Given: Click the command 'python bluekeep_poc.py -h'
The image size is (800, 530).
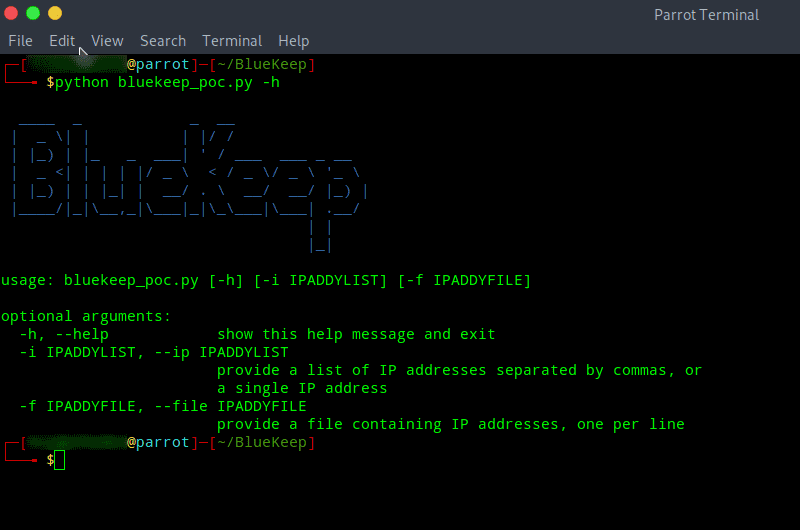Looking at the screenshot, I should (x=167, y=83).
